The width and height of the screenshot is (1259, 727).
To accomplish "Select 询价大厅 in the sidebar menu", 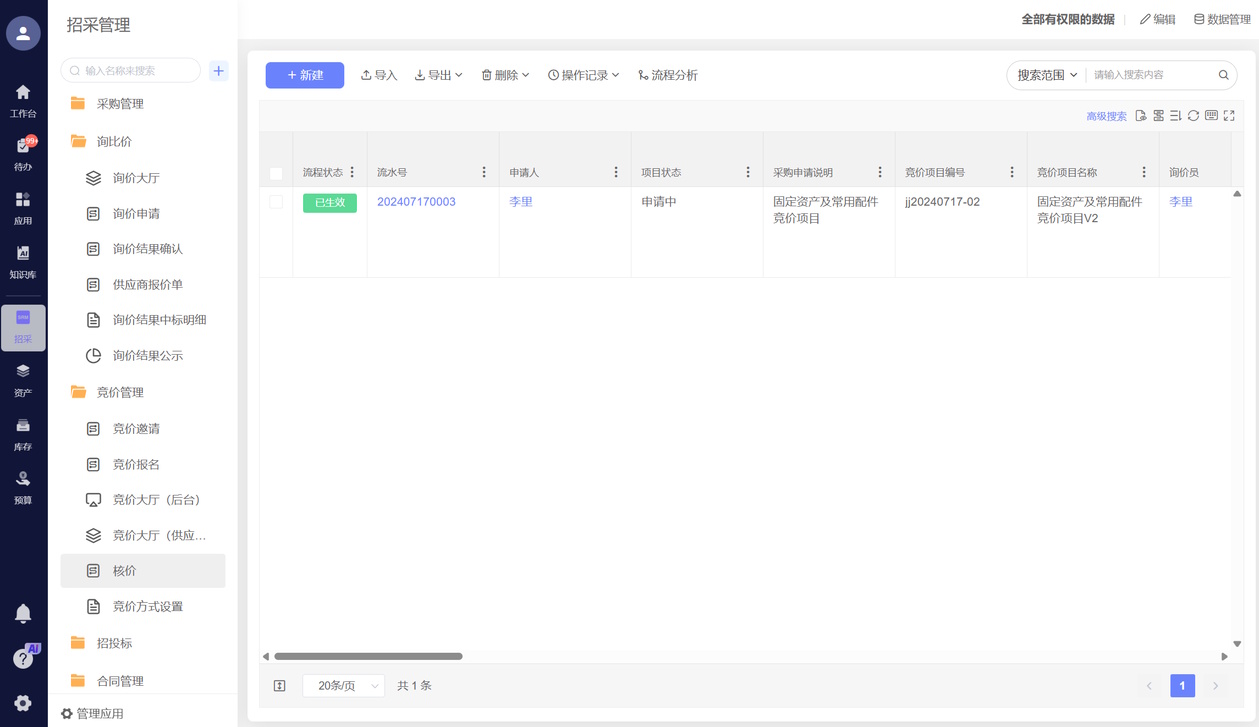I will click(x=136, y=178).
